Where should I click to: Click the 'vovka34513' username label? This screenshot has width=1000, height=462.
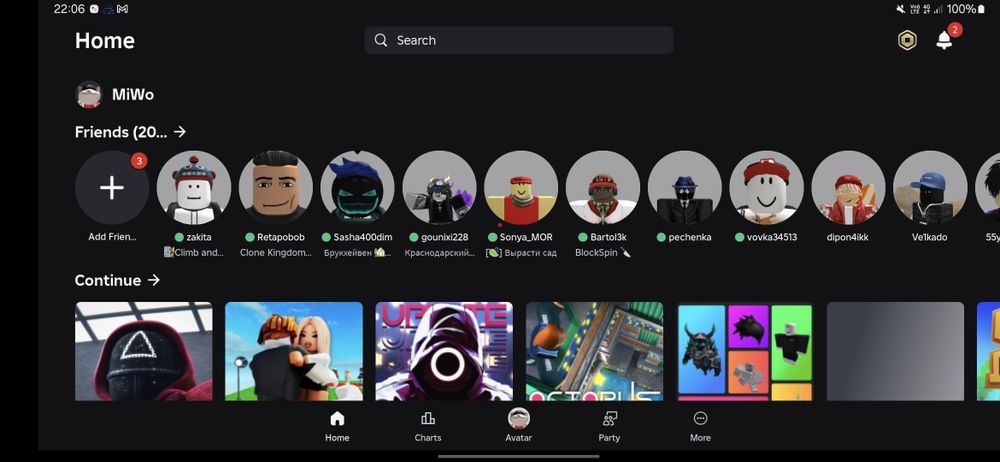[x=772, y=237]
